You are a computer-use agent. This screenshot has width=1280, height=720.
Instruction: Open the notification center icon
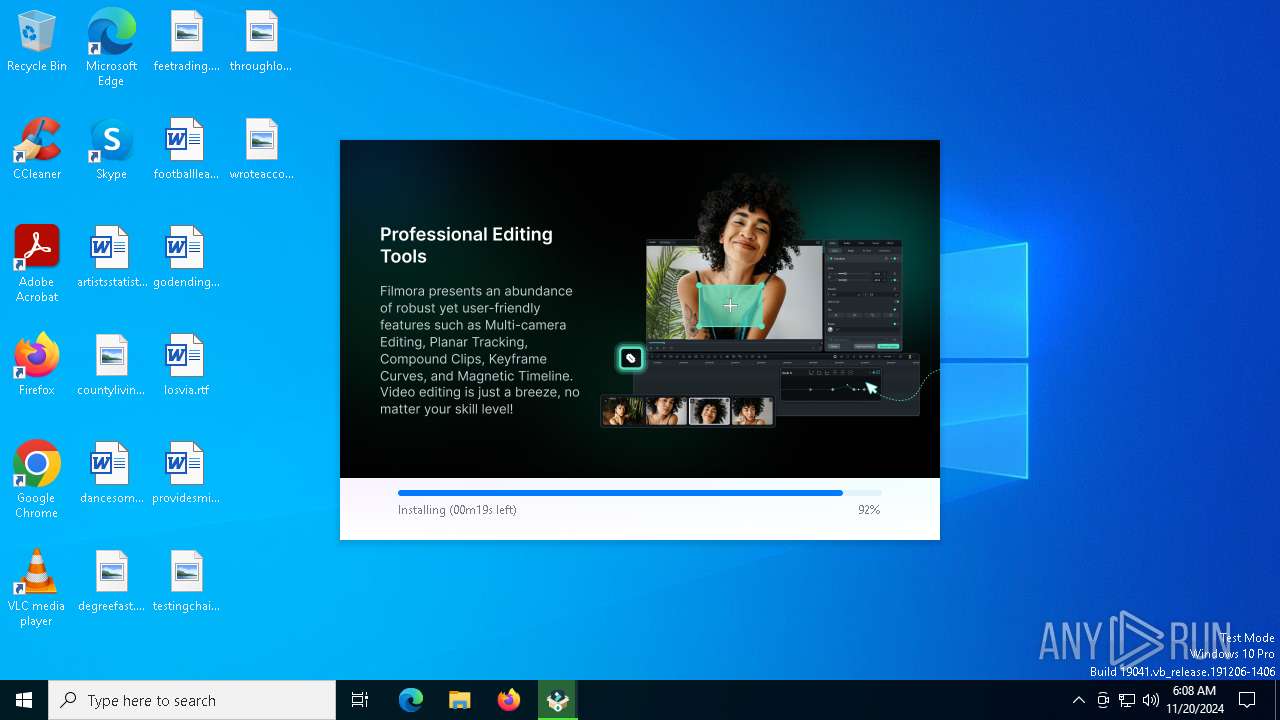1247,700
